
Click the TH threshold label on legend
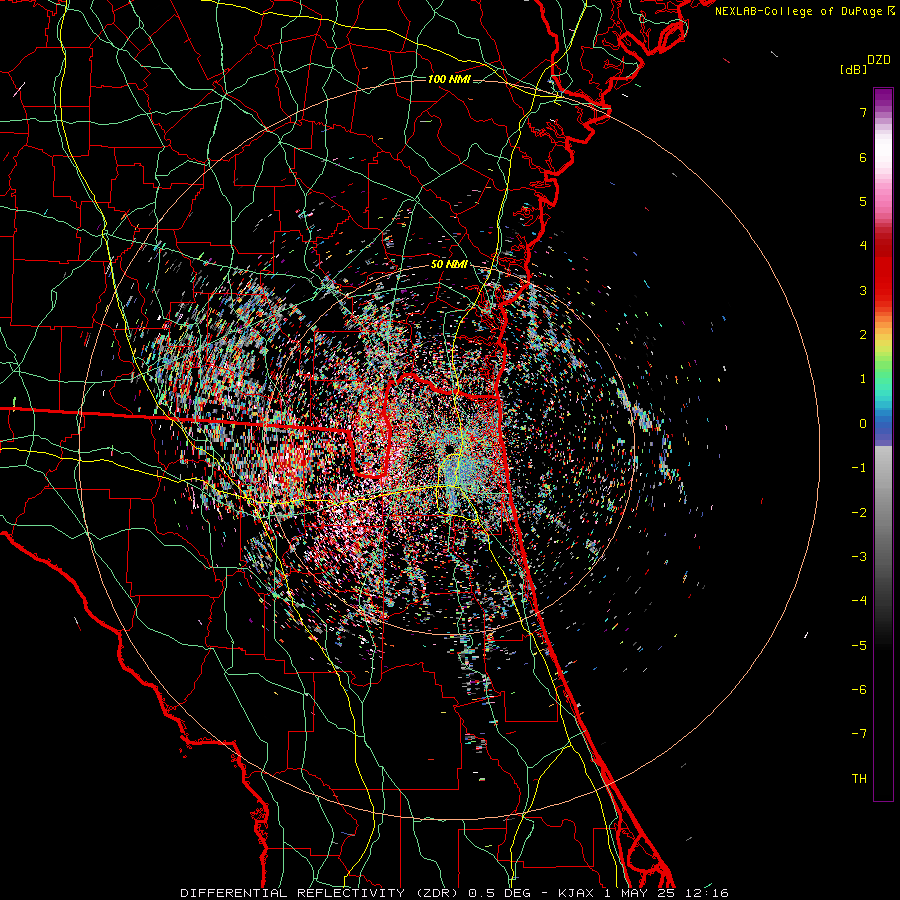859,779
